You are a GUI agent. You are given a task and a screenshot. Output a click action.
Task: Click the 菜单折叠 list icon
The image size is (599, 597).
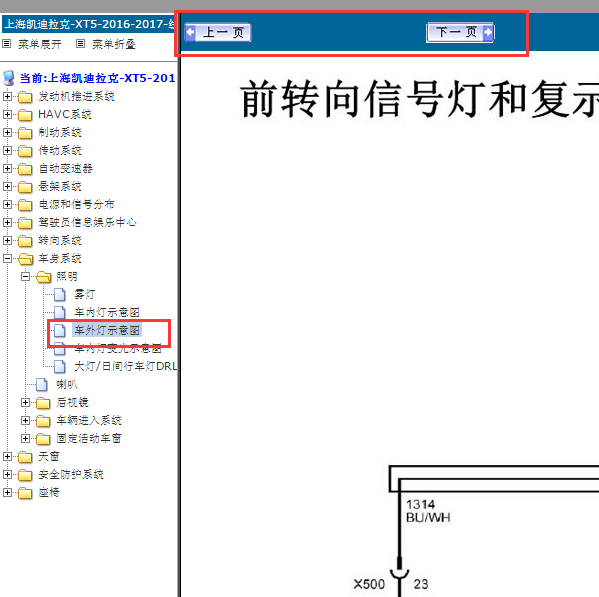(x=80, y=44)
